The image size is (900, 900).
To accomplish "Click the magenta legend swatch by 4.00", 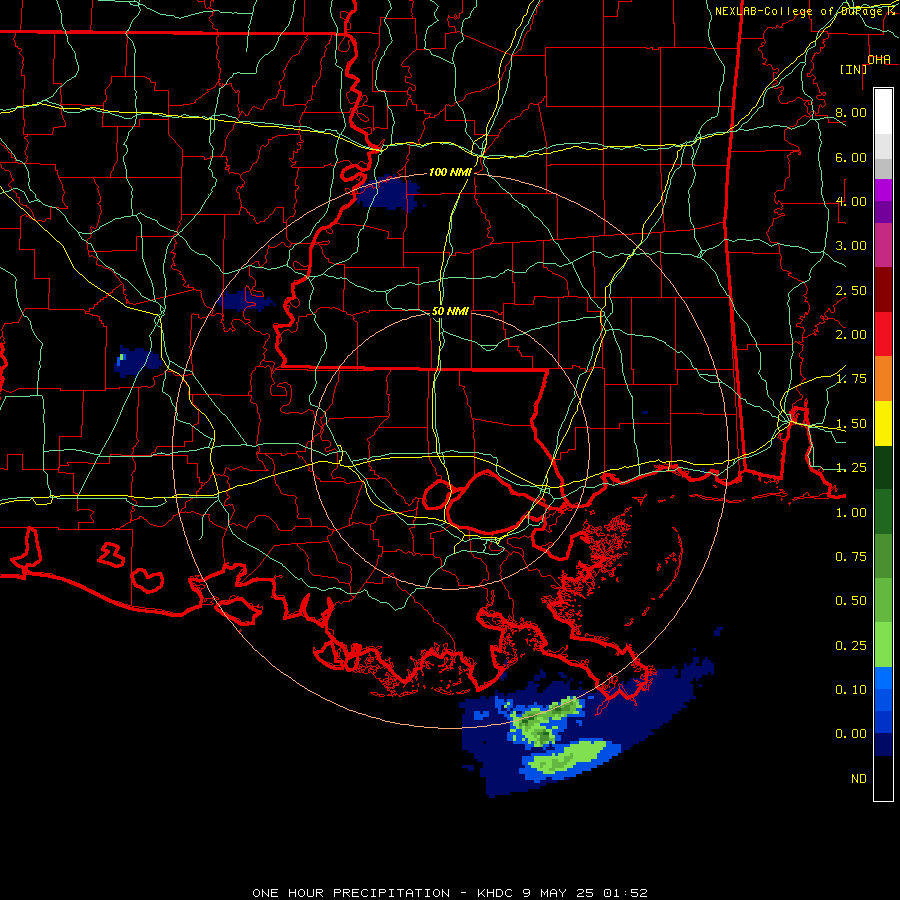I will [883, 190].
